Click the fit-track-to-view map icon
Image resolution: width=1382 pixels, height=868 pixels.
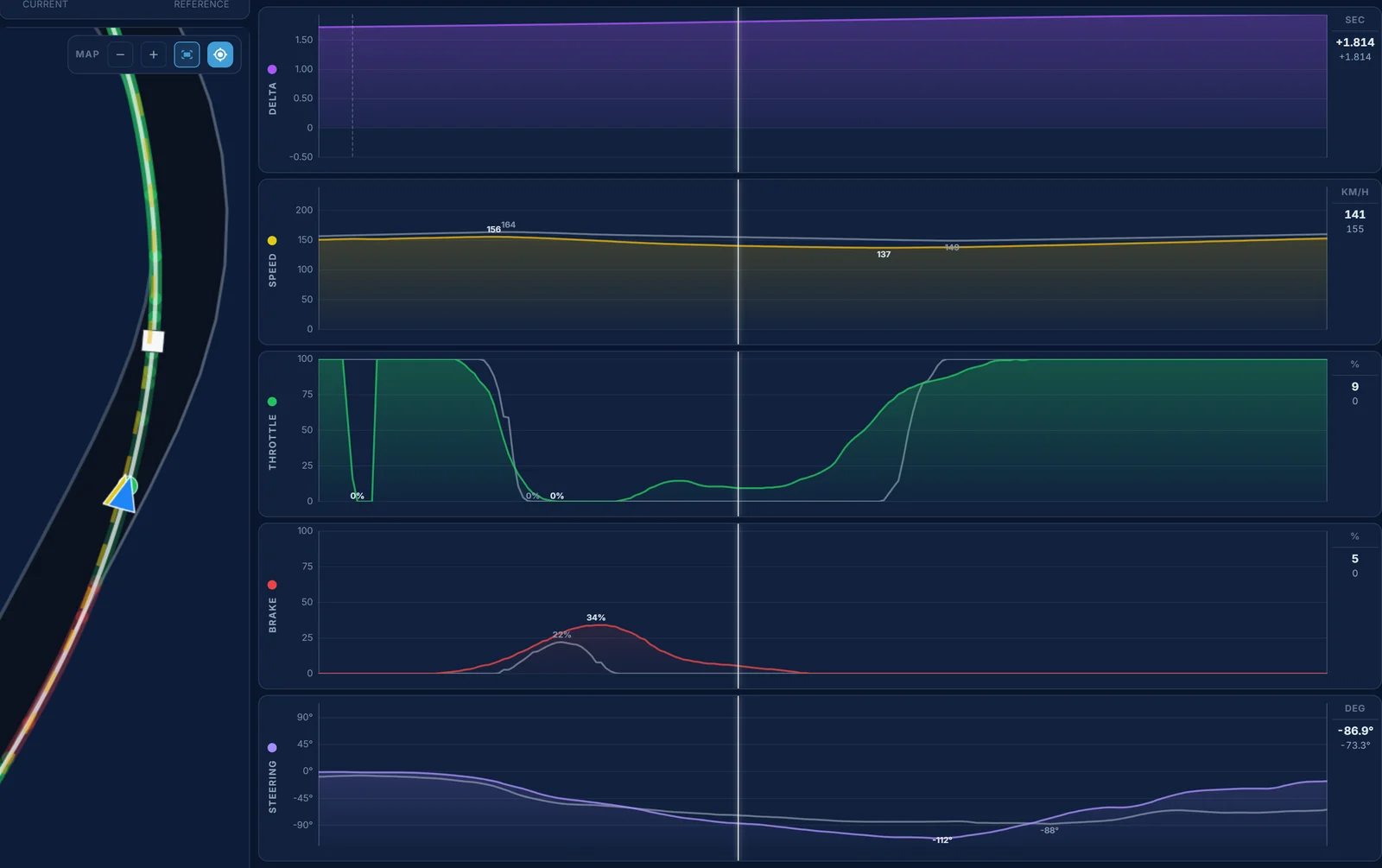187,54
